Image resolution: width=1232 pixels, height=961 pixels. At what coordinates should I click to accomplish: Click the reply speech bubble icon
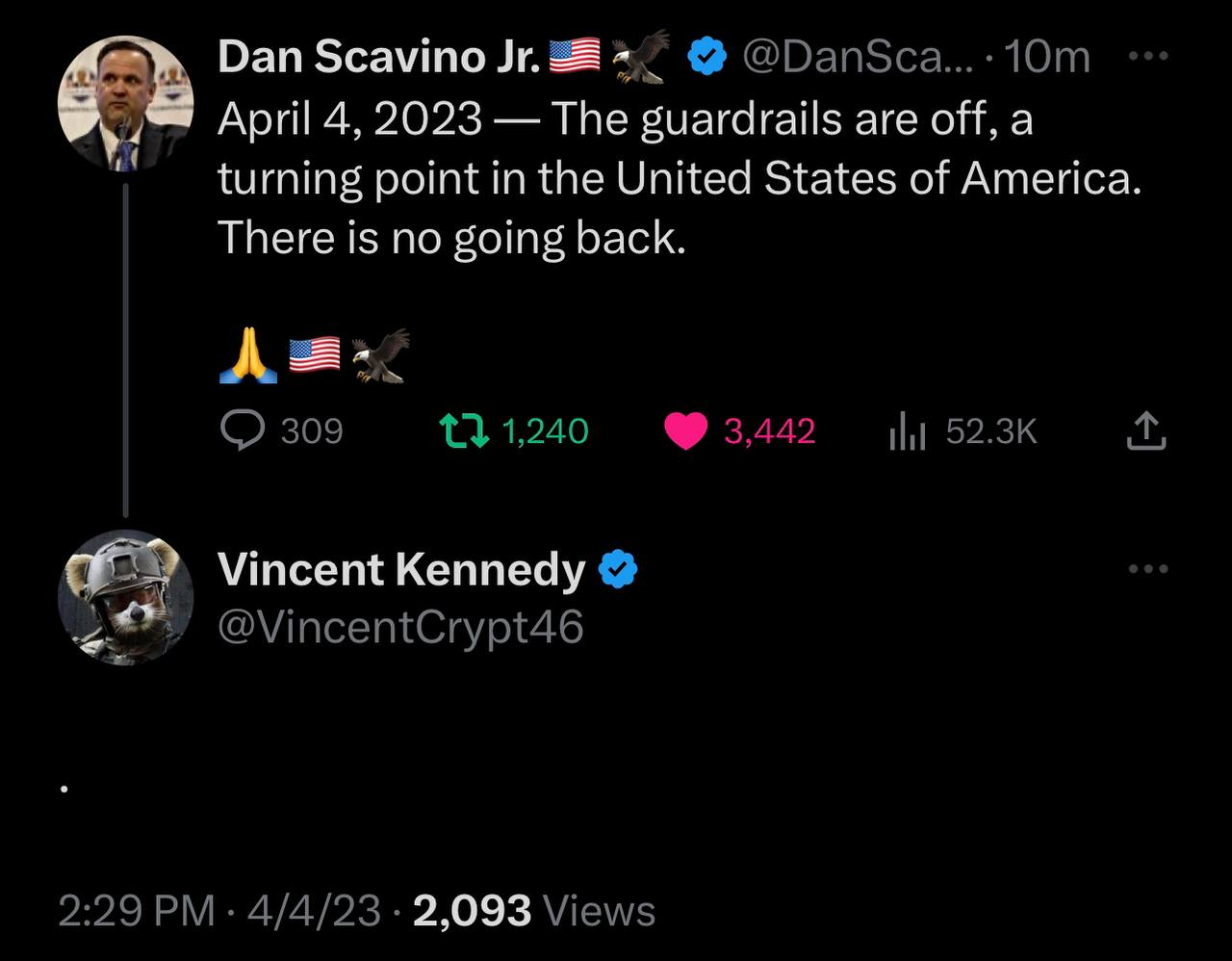tap(243, 431)
